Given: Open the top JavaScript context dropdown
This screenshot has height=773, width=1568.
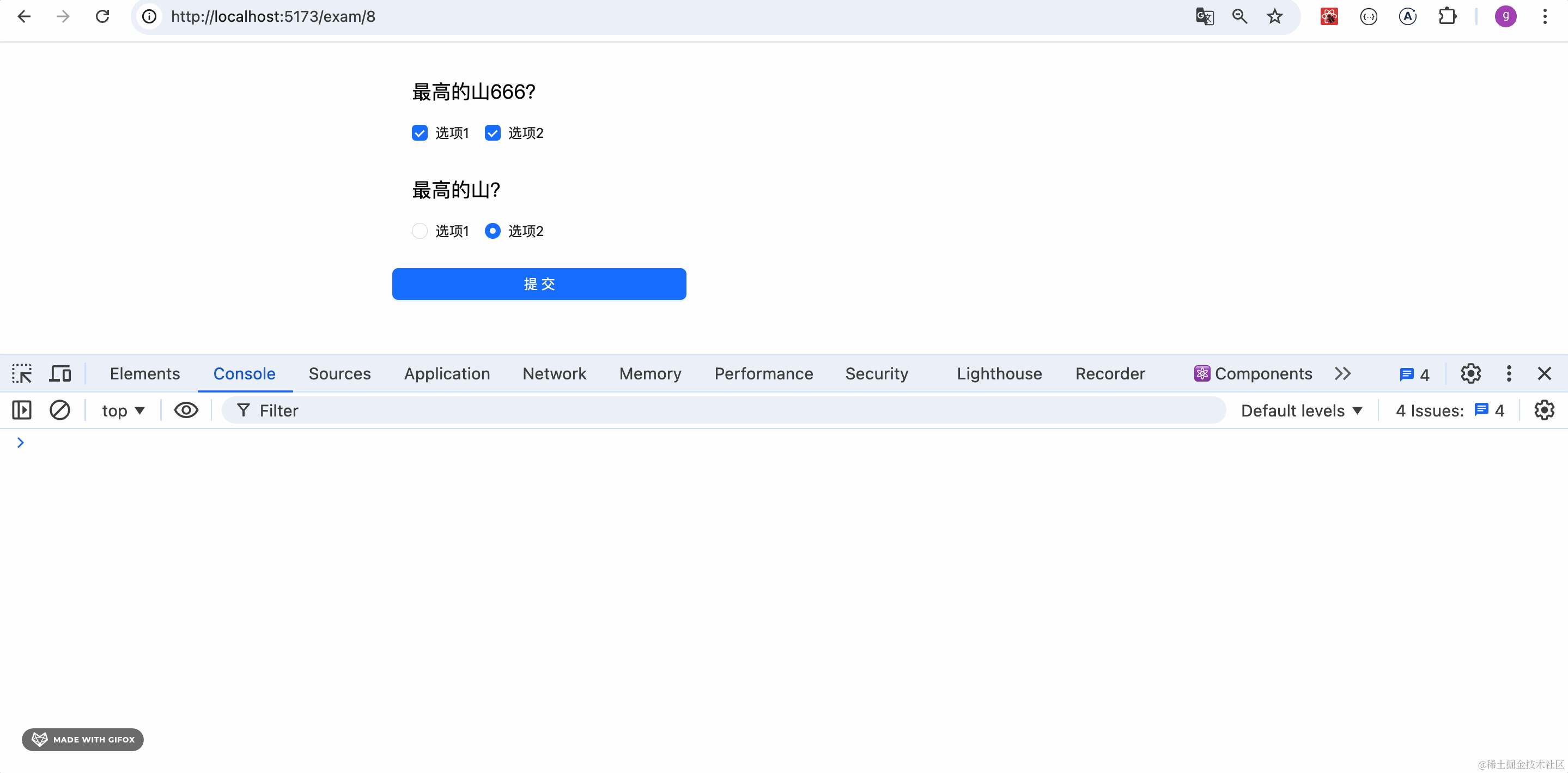Looking at the screenshot, I should [123, 410].
